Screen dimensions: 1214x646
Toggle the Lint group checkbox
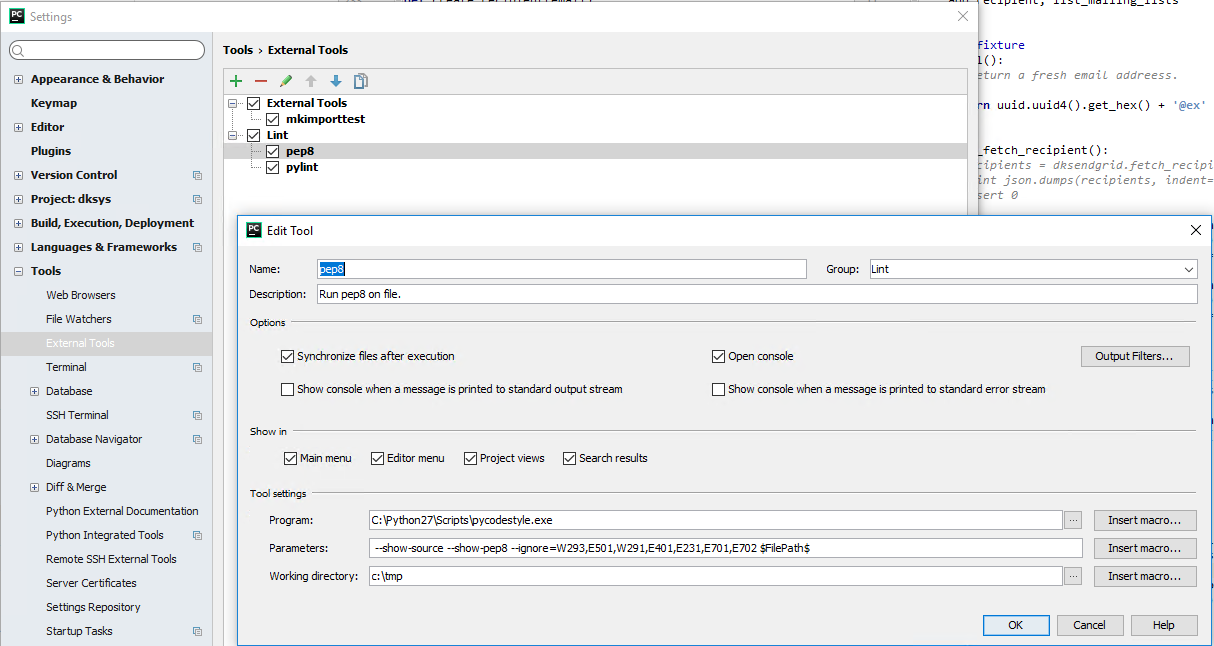click(x=253, y=135)
